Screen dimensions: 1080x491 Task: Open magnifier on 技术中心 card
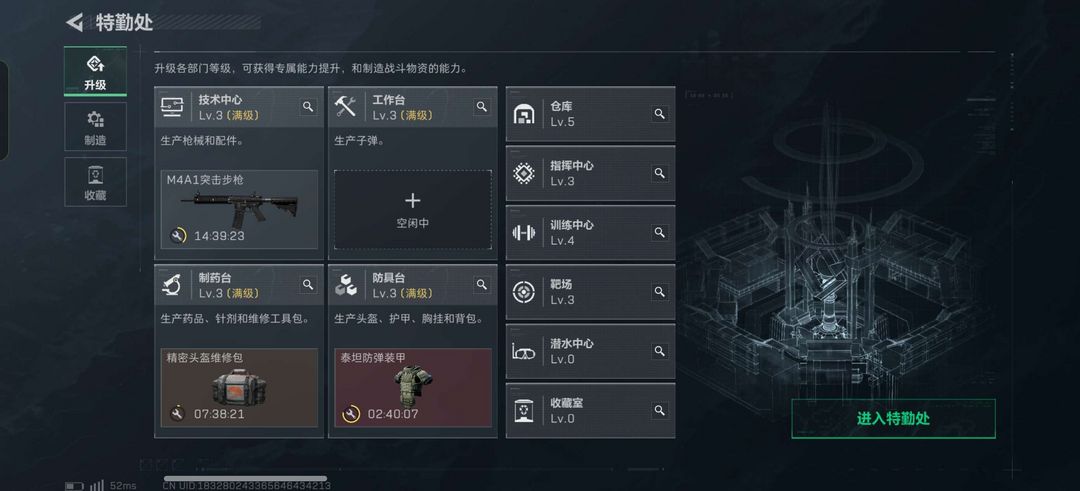coord(308,106)
